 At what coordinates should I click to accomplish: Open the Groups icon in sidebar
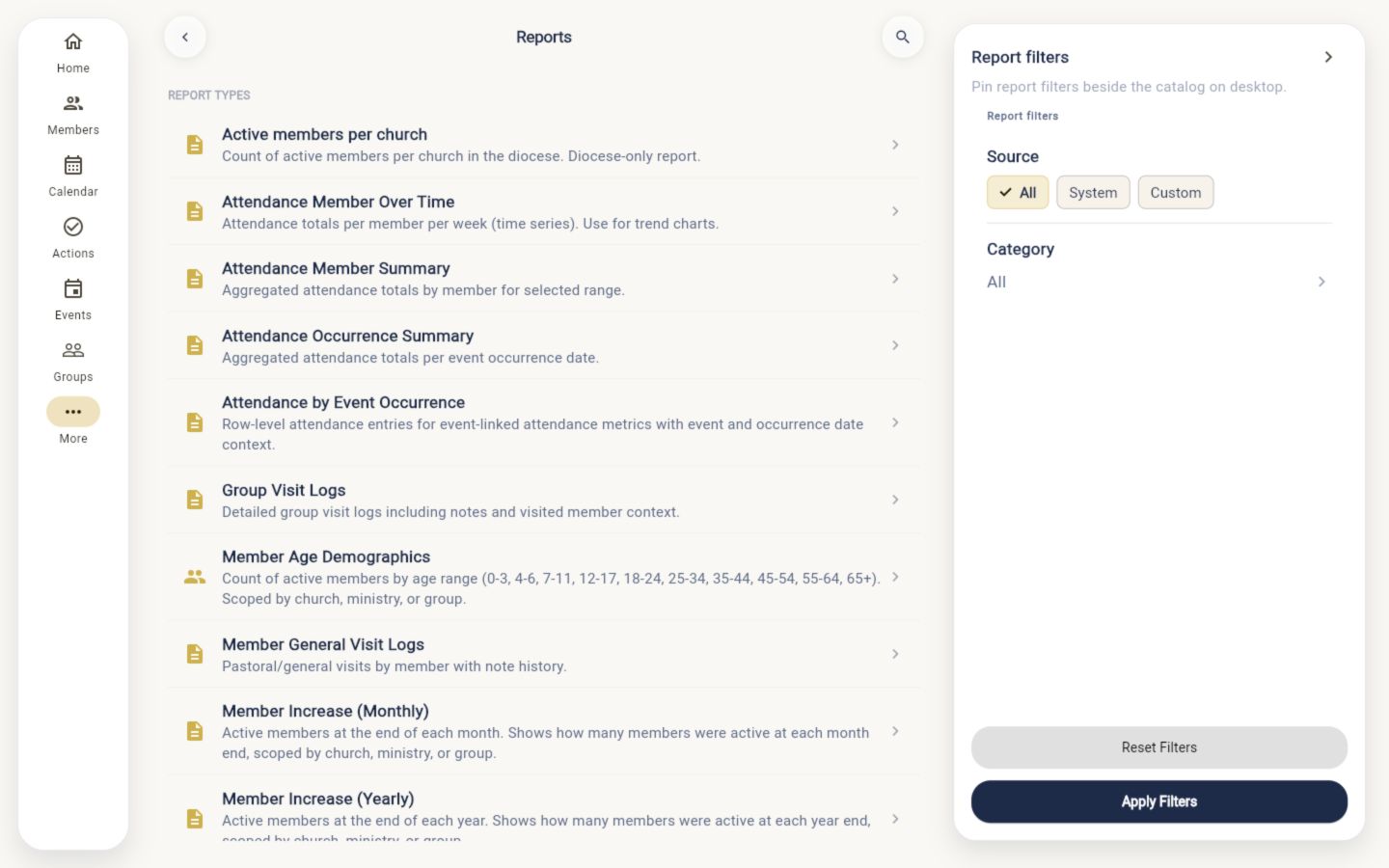point(73,350)
